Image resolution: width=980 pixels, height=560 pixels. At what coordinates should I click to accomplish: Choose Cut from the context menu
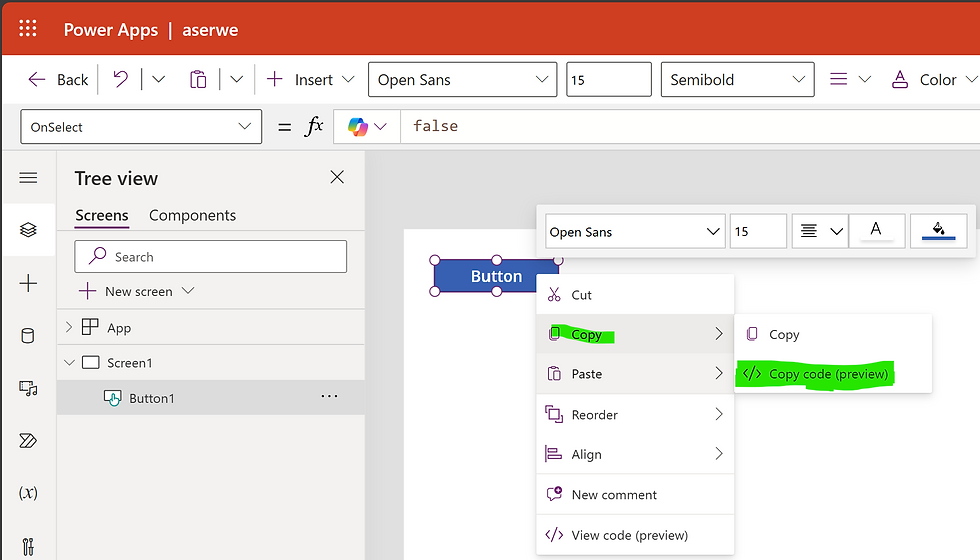click(635, 295)
